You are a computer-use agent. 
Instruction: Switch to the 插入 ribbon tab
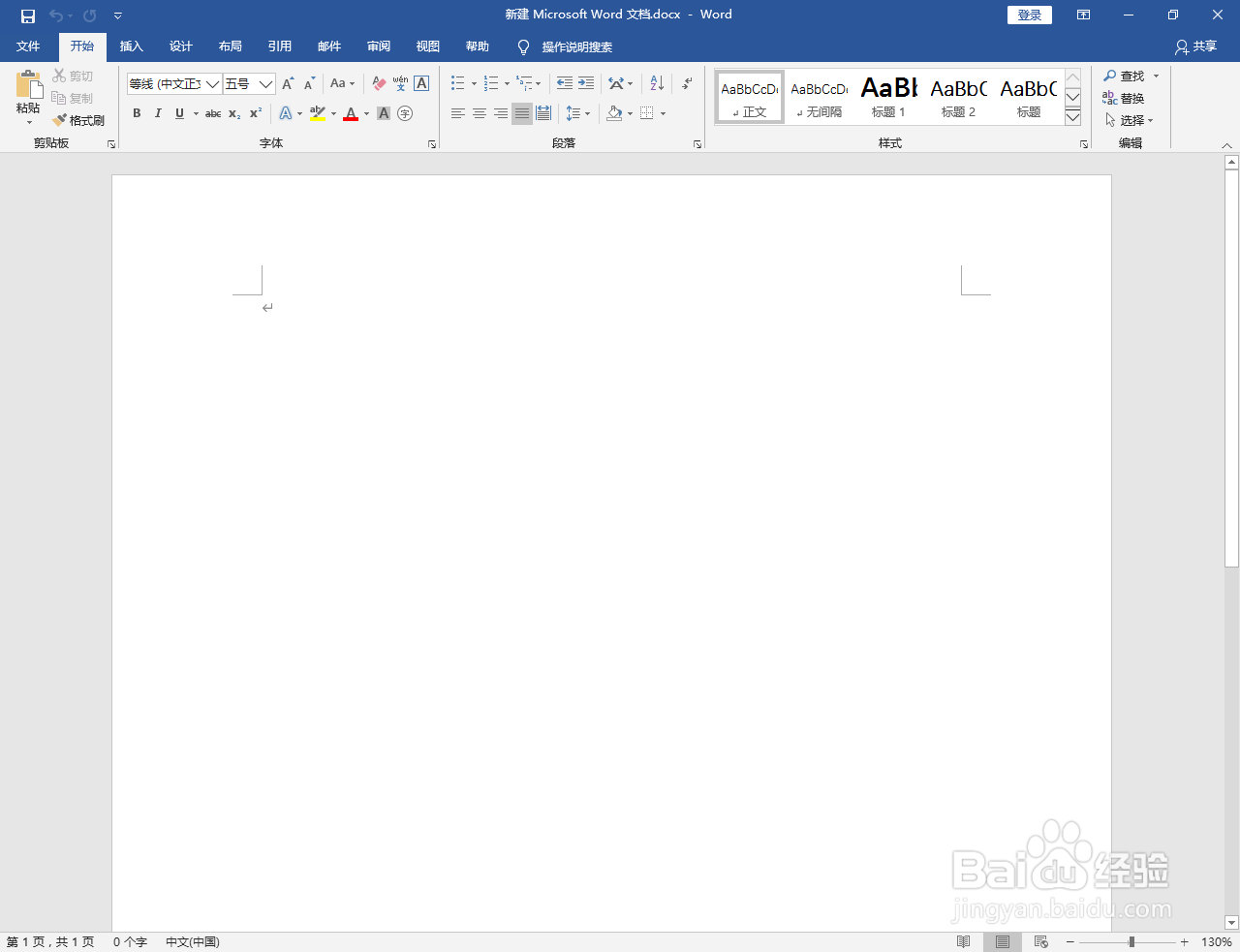[x=131, y=46]
